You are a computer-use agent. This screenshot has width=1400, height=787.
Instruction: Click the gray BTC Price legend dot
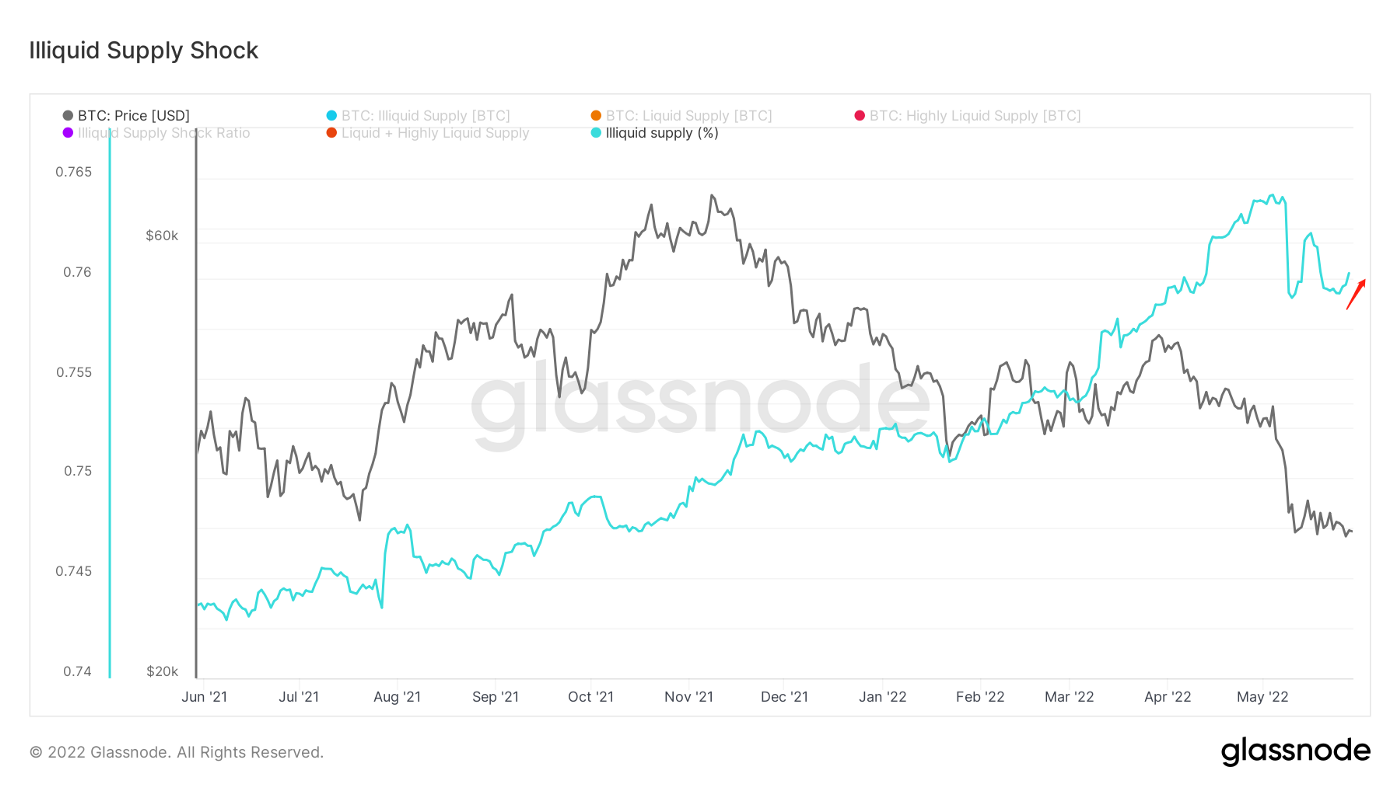click(x=68, y=116)
